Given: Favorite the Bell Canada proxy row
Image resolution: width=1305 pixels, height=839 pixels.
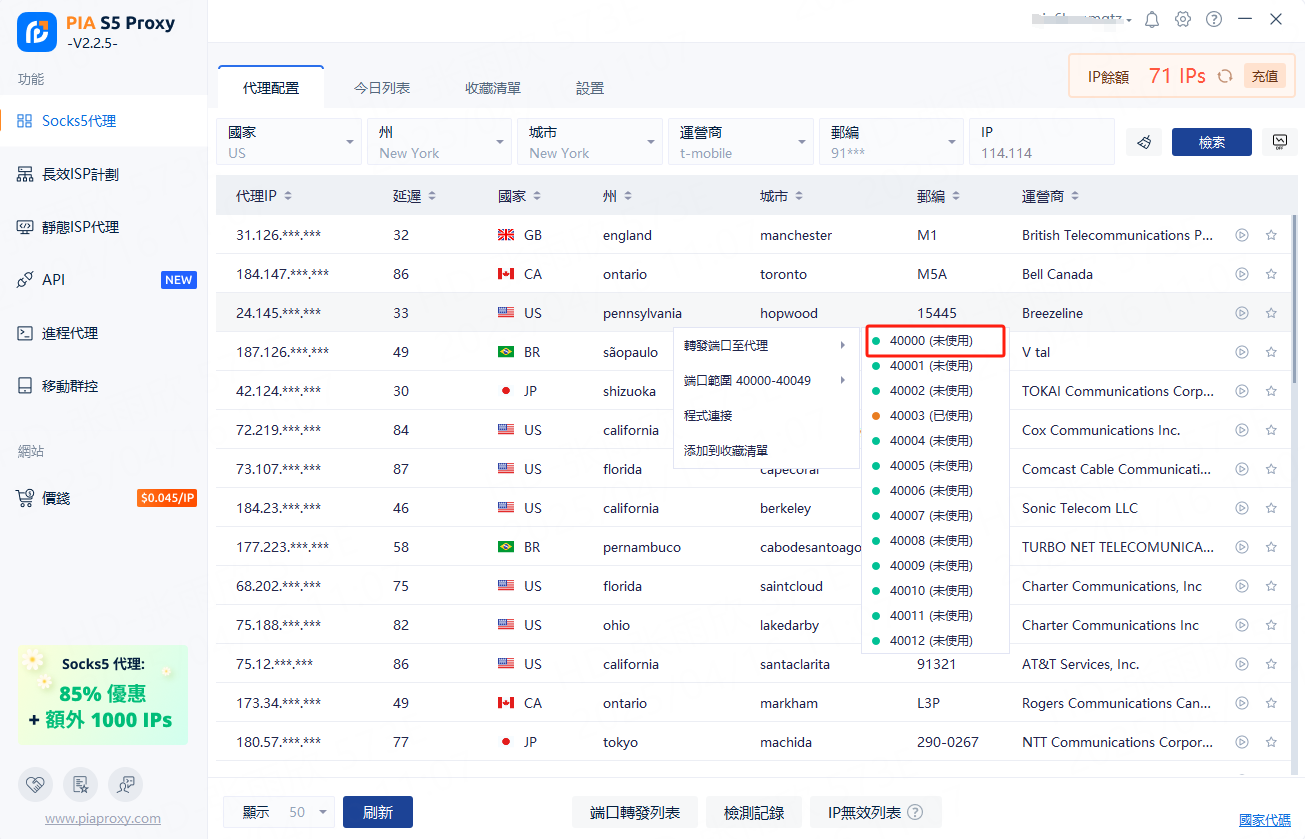Looking at the screenshot, I should tap(1271, 274).
